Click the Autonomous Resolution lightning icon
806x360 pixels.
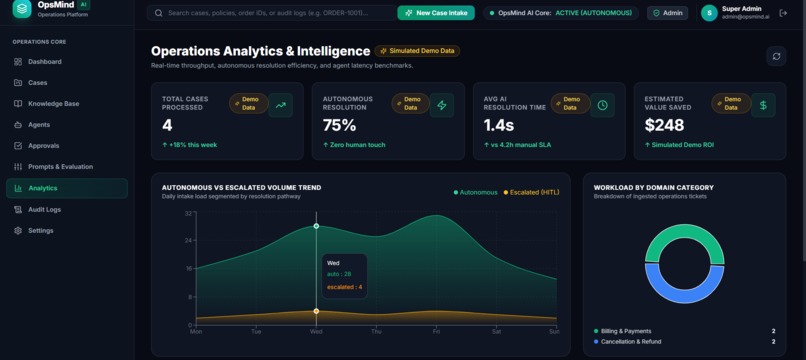[442, 105]
